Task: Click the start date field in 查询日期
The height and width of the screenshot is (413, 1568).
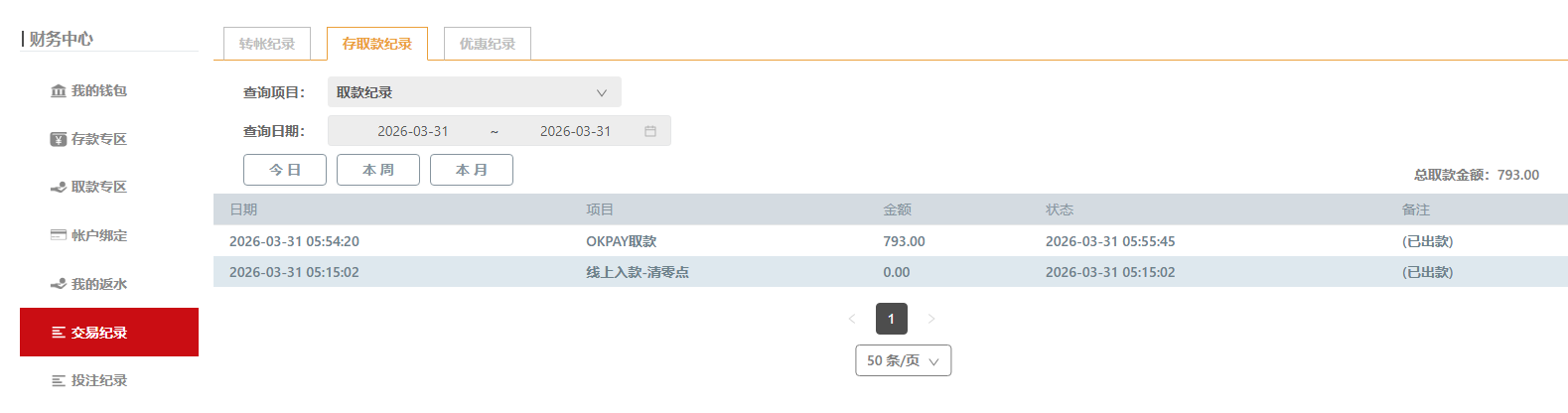Action: [413, 131]
